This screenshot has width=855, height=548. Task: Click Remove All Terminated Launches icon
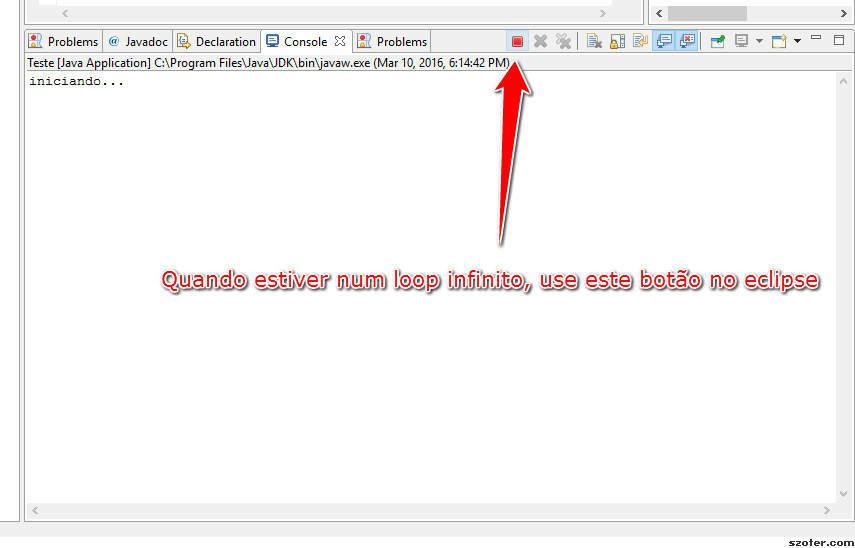tap(563, 41)
